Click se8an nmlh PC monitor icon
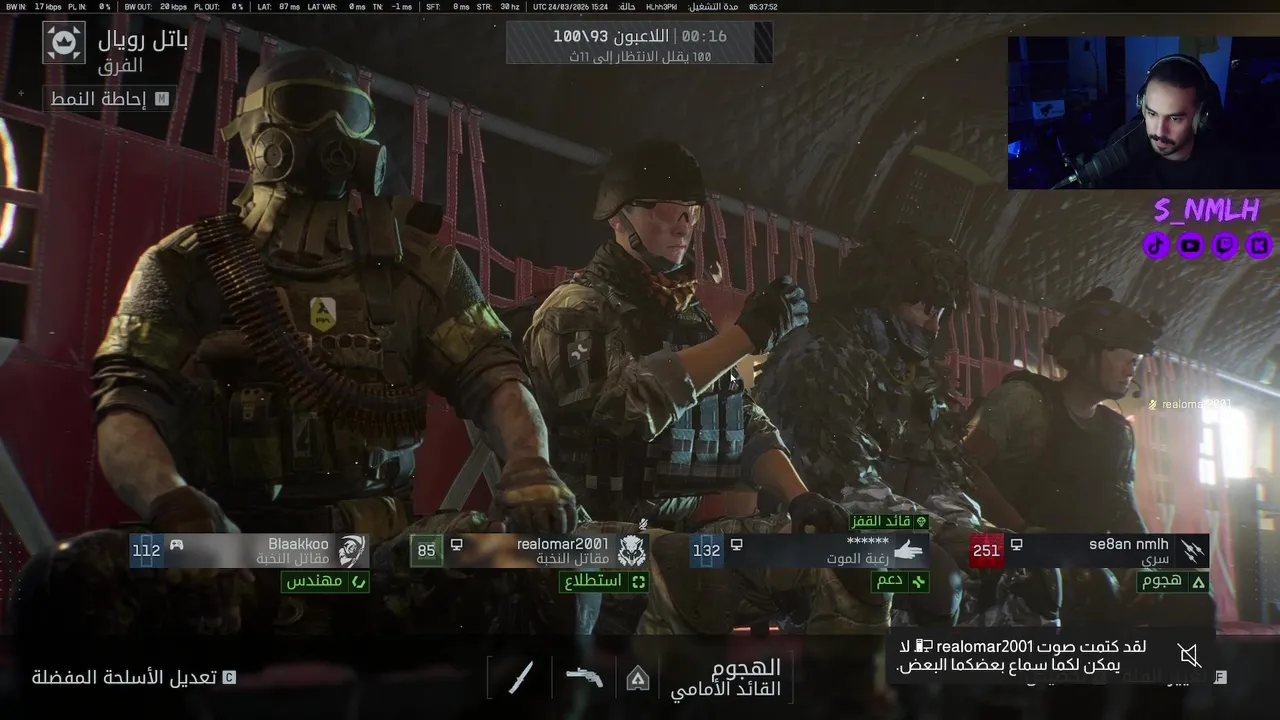Viewport: 1280px width, 720px height. pyautogui.click(x=1016, y=545)
